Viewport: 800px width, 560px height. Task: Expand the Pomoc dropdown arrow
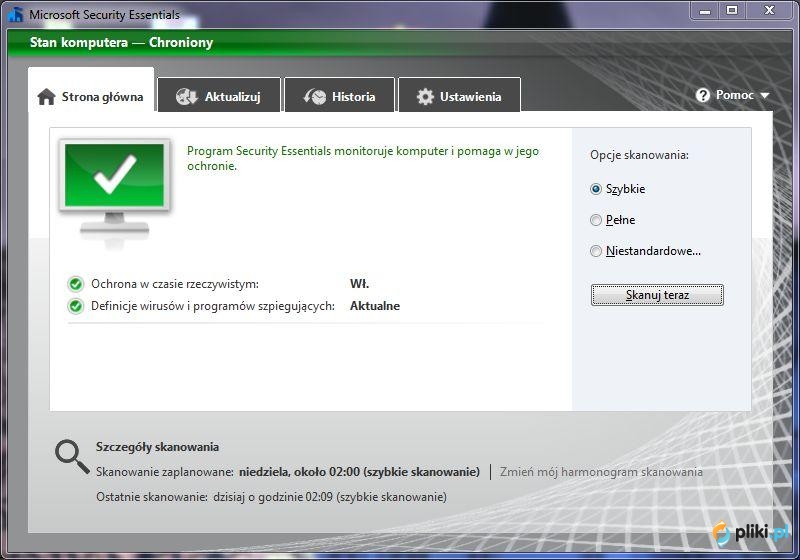coord(764,95)
